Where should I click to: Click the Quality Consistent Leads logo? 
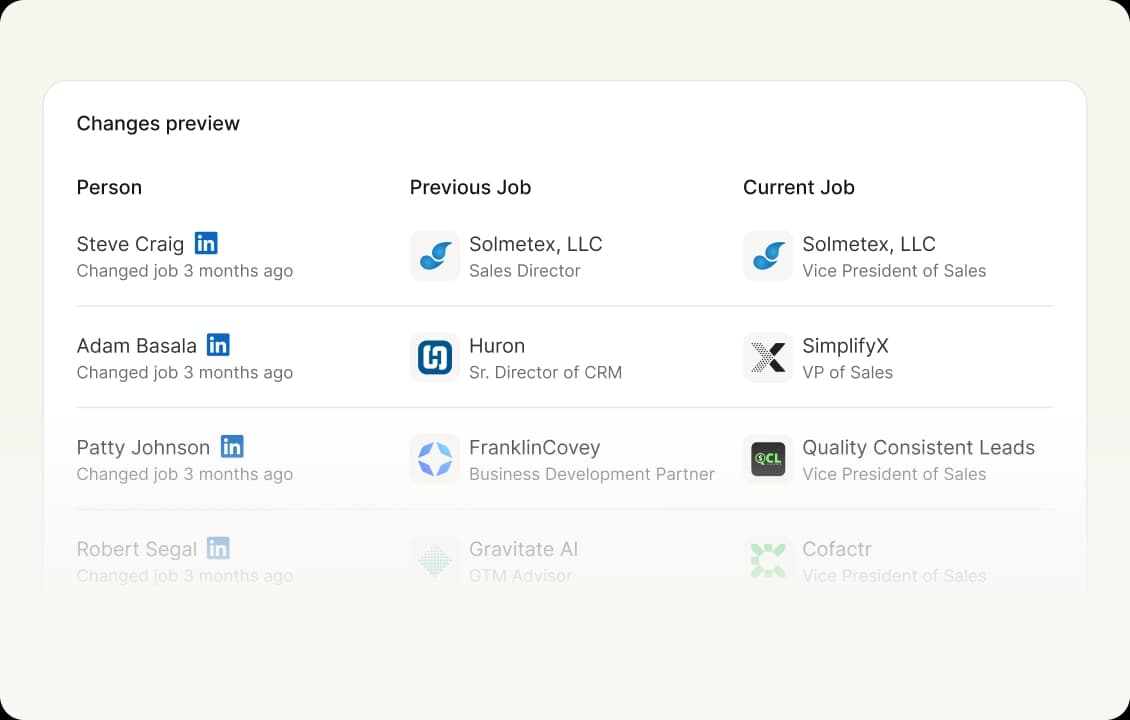768,460
